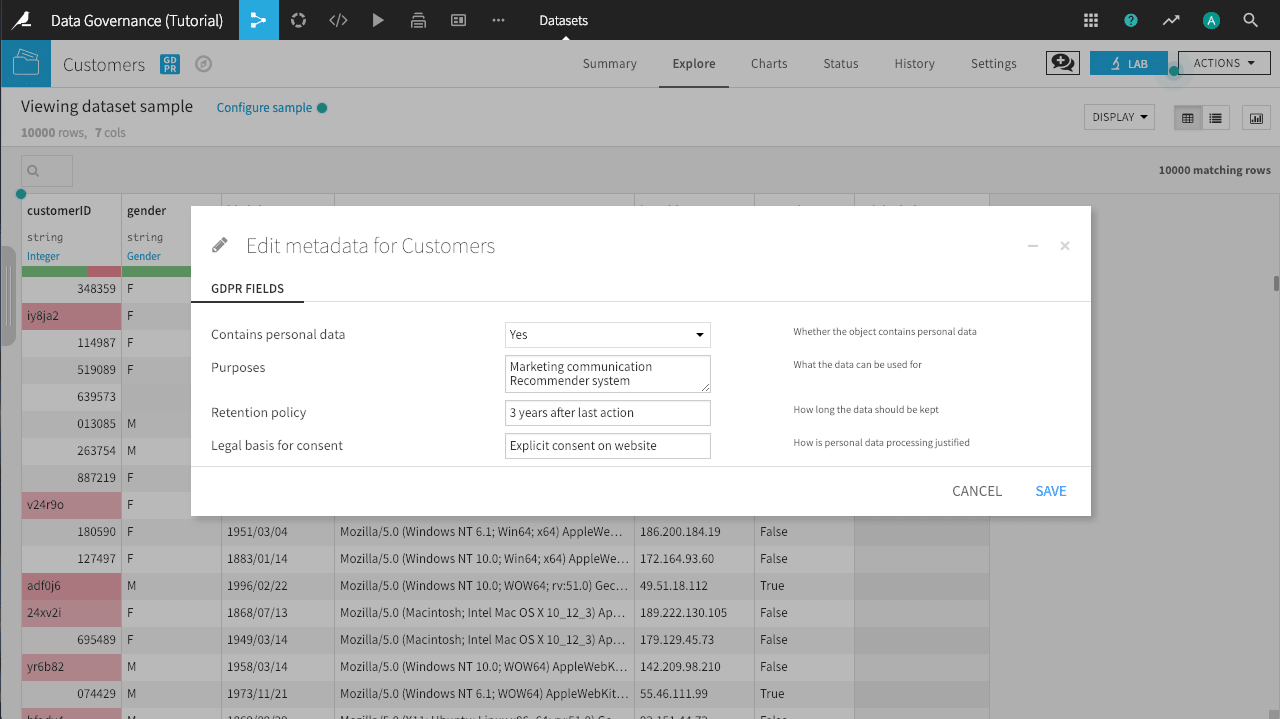Image resolution: width=1280 pixels, height=719 pixels.
Task: Open the applications waffle grid icon
Action: click(x=1090, y=20)
